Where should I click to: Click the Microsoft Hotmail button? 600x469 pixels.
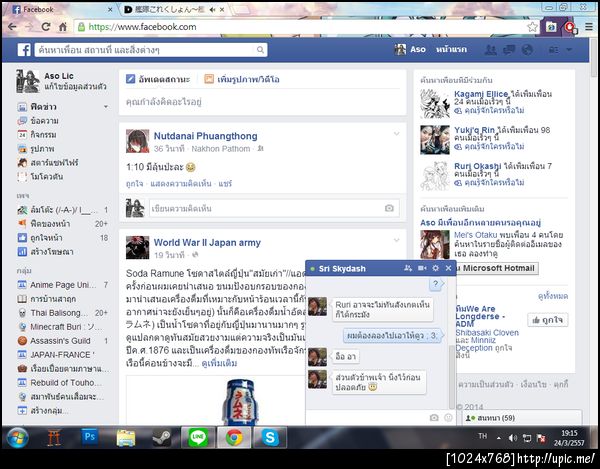click(497, 268)
